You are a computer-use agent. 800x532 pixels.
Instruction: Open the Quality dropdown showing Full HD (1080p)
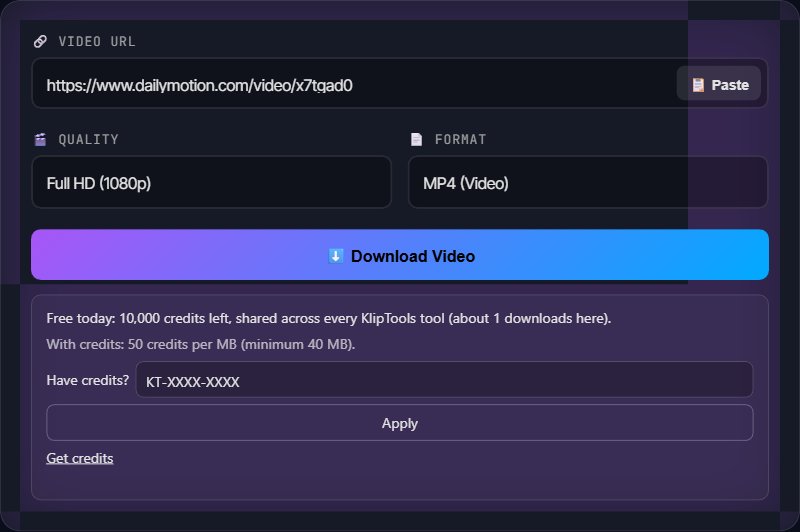click(211, 182)
